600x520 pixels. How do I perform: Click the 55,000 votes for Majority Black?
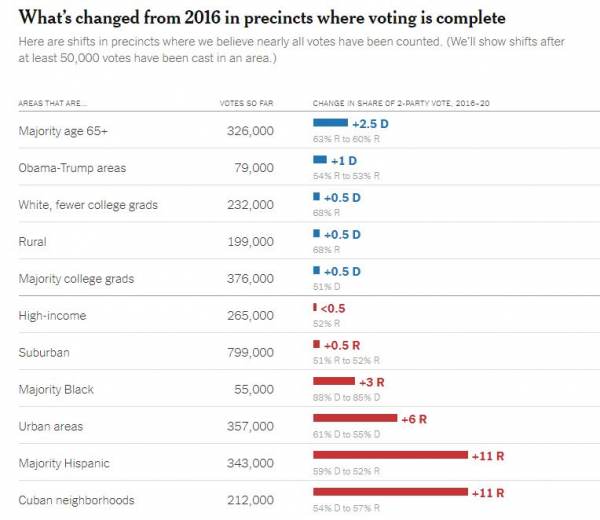tap(254, 390)
